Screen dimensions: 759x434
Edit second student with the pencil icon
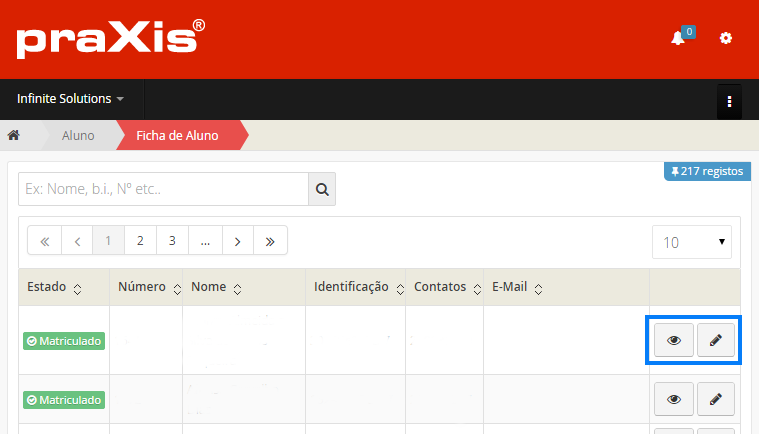pos(715,399)
